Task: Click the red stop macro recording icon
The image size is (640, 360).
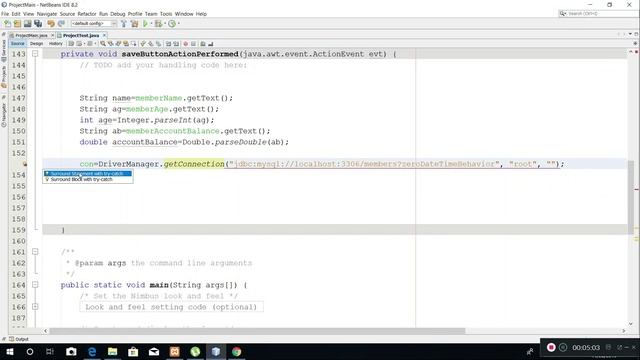Action: (x=185, y=44)
